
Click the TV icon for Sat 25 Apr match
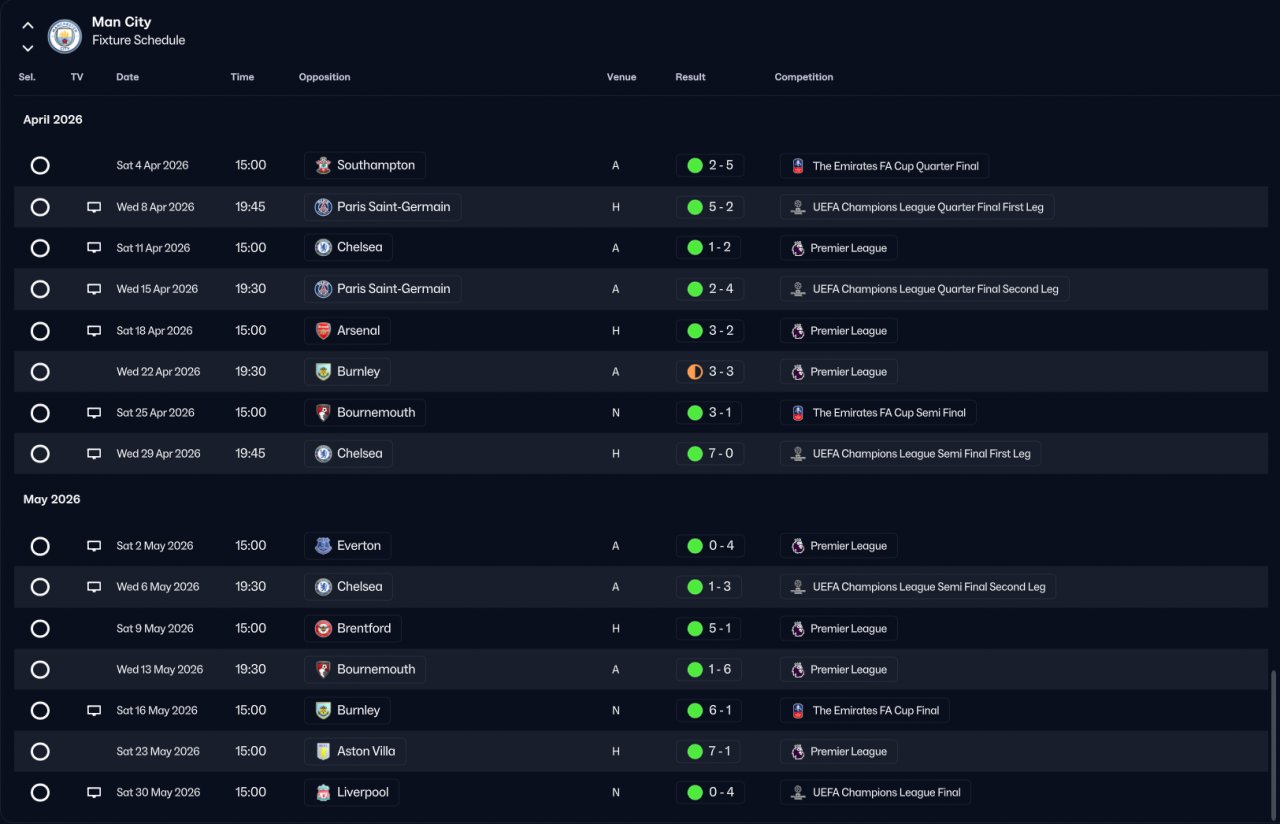[x=94, y=413]
